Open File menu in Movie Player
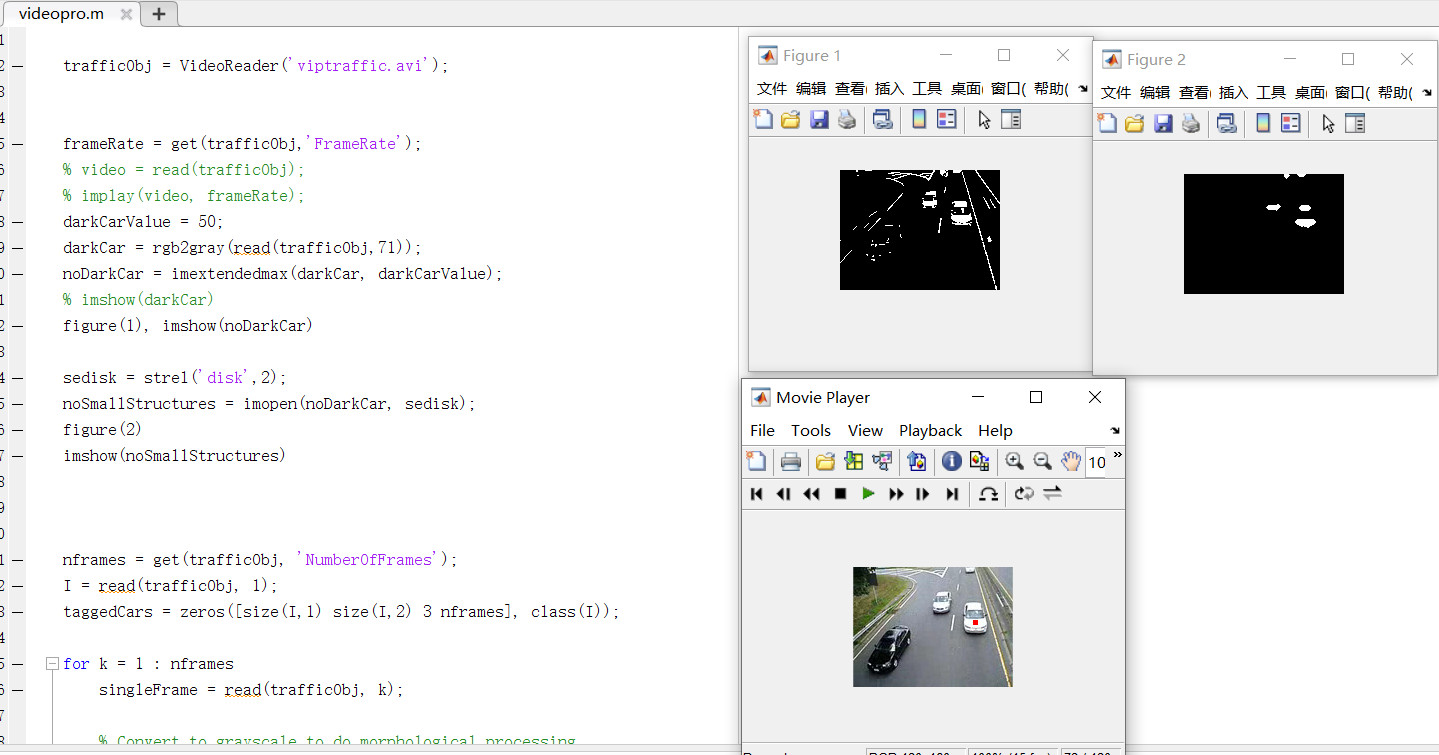The height and width of the screenshot is (755, 1439). click(762, 431)
